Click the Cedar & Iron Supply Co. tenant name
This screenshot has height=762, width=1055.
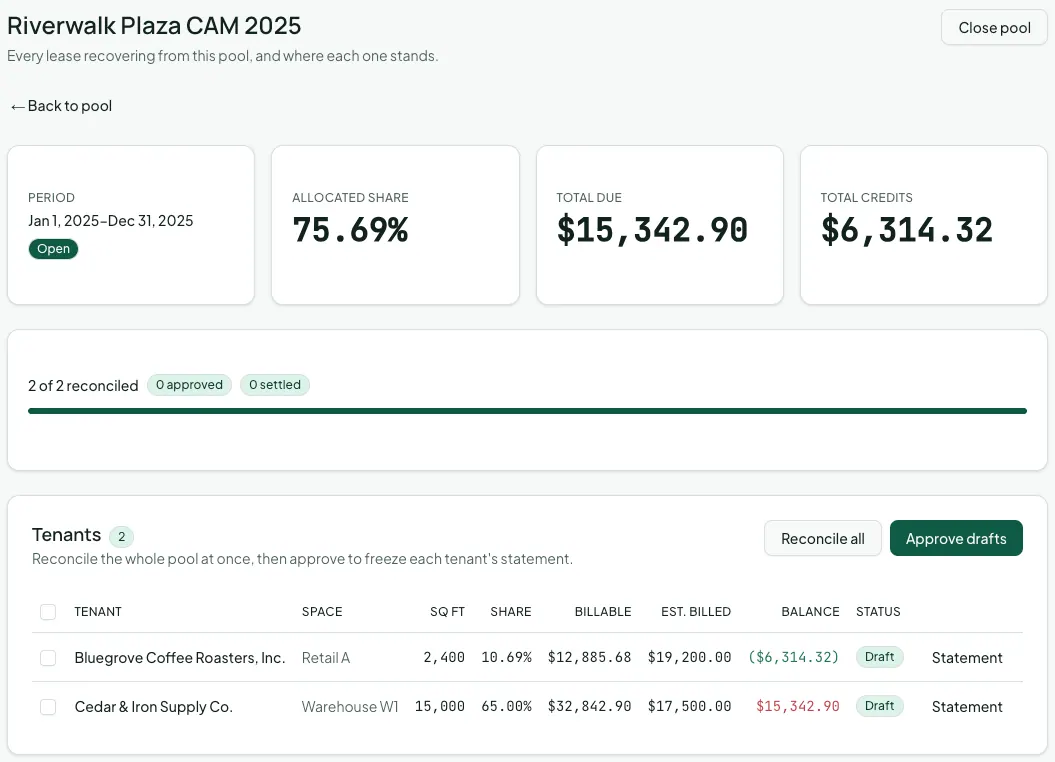153,707
